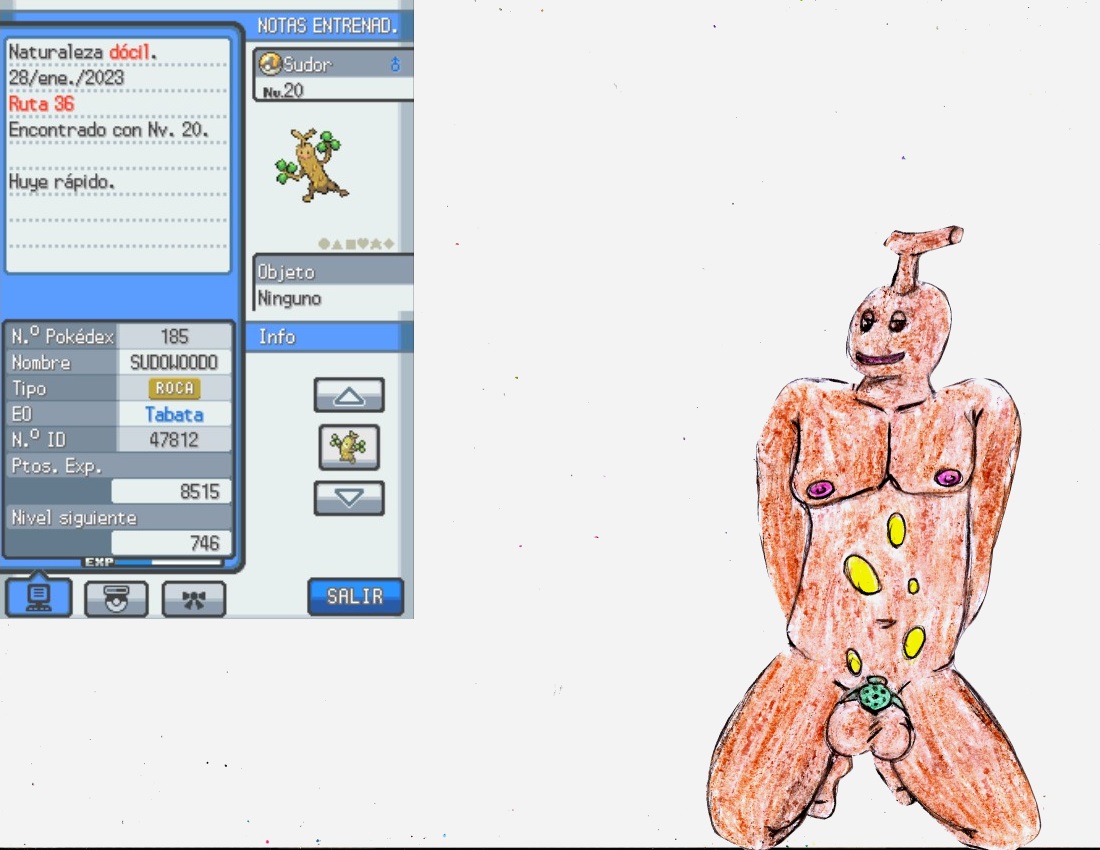Screen dimensions: 1100x850
Task: Click the Pokédex number 185
Action: click(175, 337)
